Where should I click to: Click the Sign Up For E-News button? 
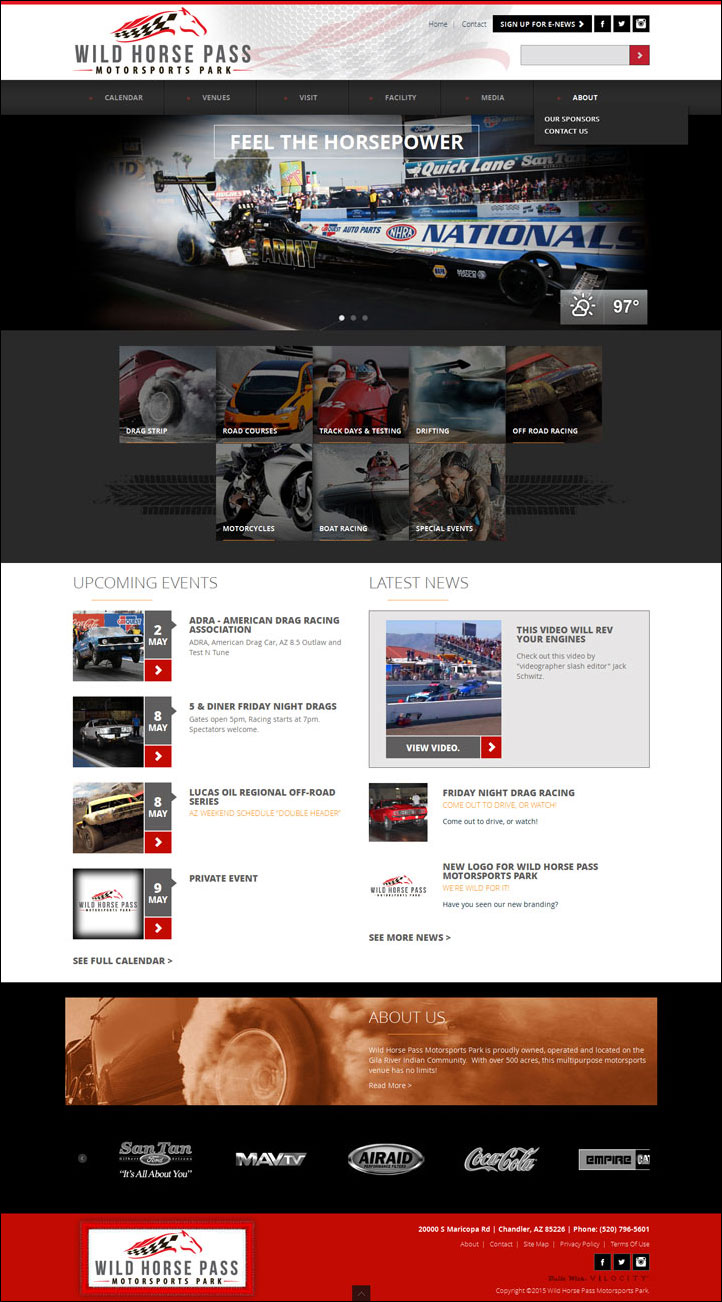coord(542,24)
